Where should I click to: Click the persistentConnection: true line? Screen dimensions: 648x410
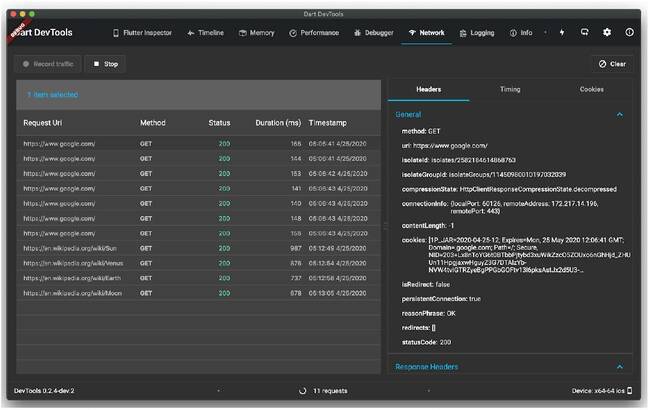(x=441, y=299)
